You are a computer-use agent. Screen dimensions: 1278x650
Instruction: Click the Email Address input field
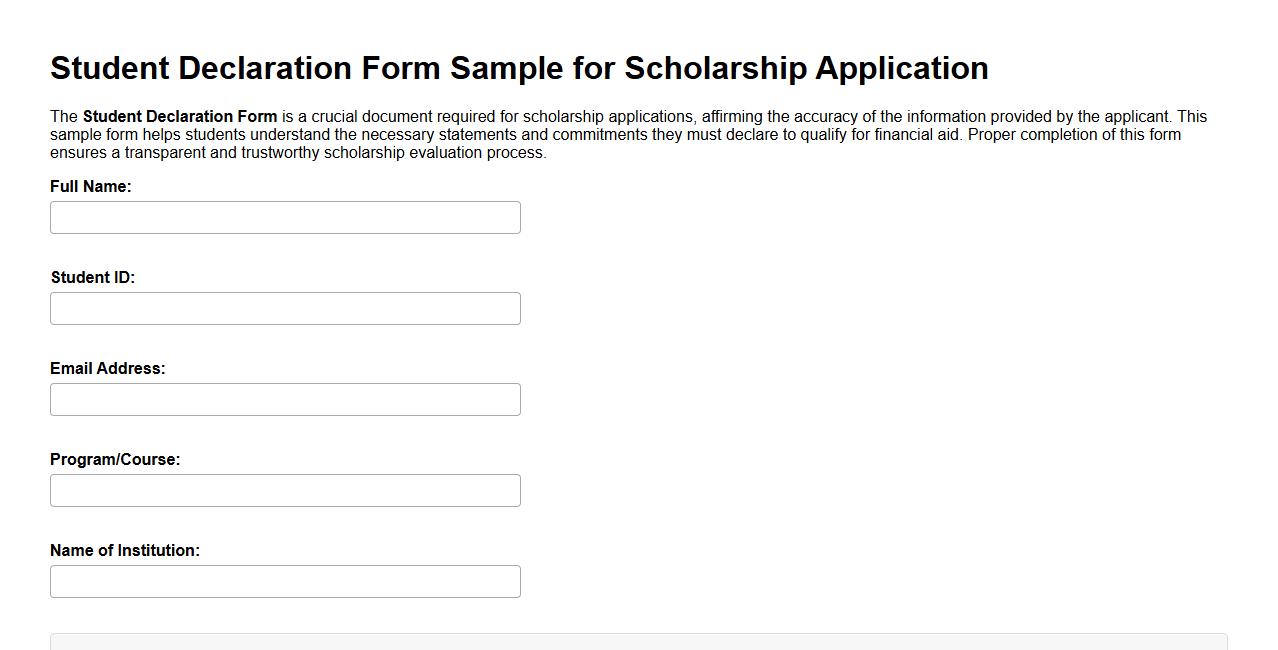(x=285, y=399)
